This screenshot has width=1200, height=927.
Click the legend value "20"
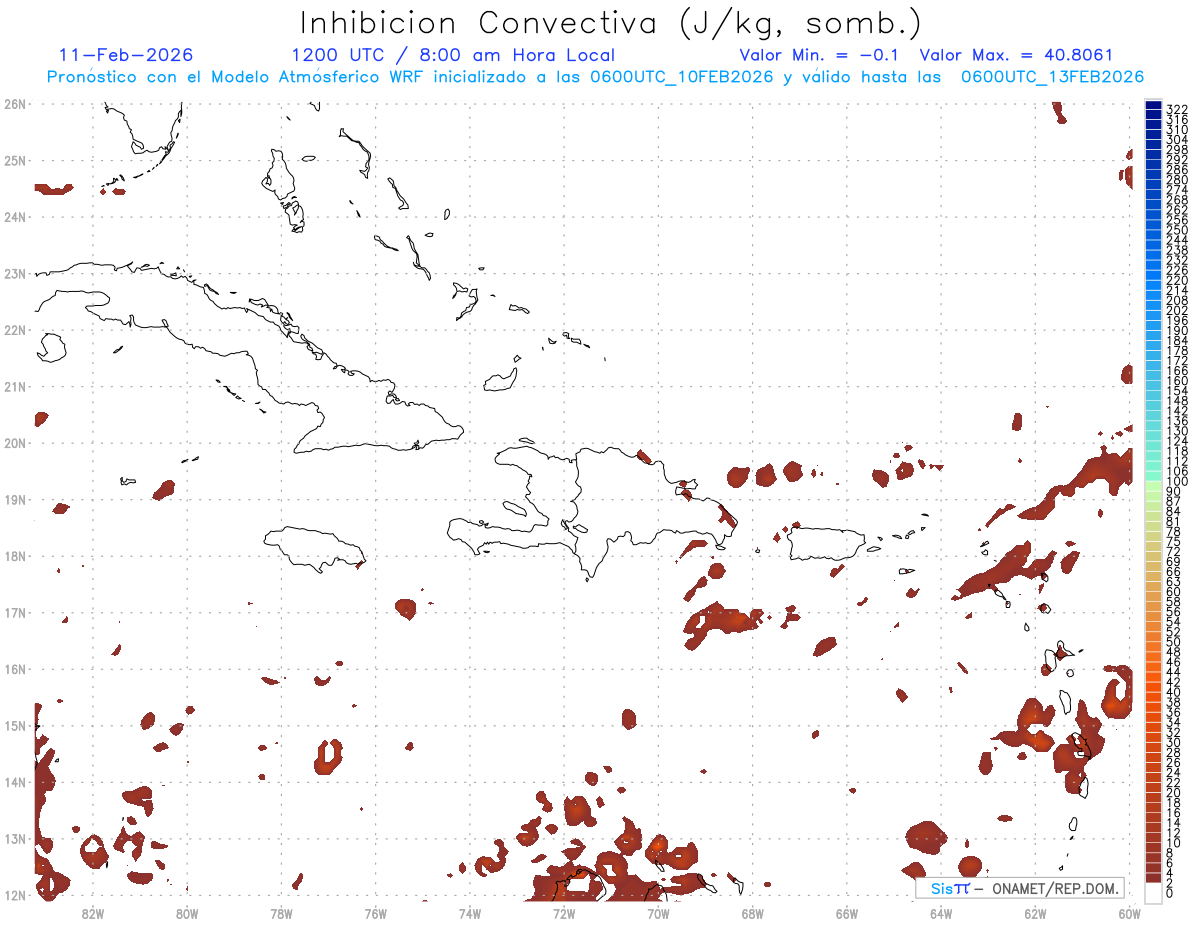point(1174,793)
